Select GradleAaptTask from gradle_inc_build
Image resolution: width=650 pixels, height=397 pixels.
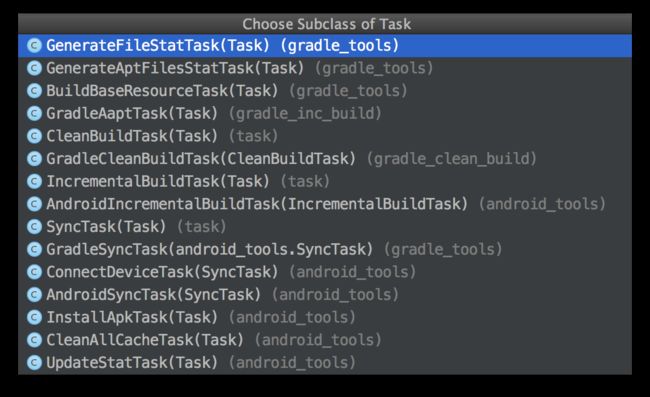tap(325, 114)
